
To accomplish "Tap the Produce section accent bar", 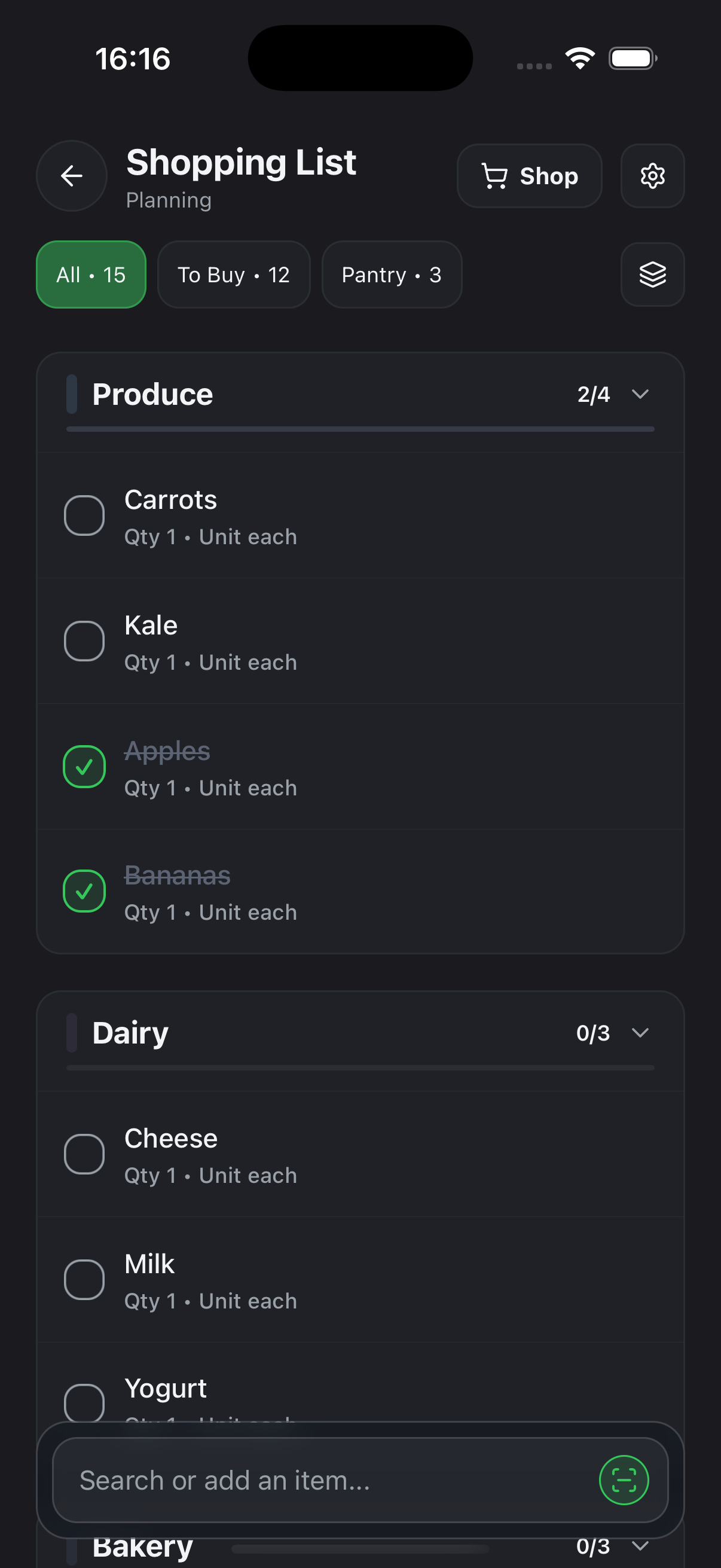I will [x=72, y=393].
